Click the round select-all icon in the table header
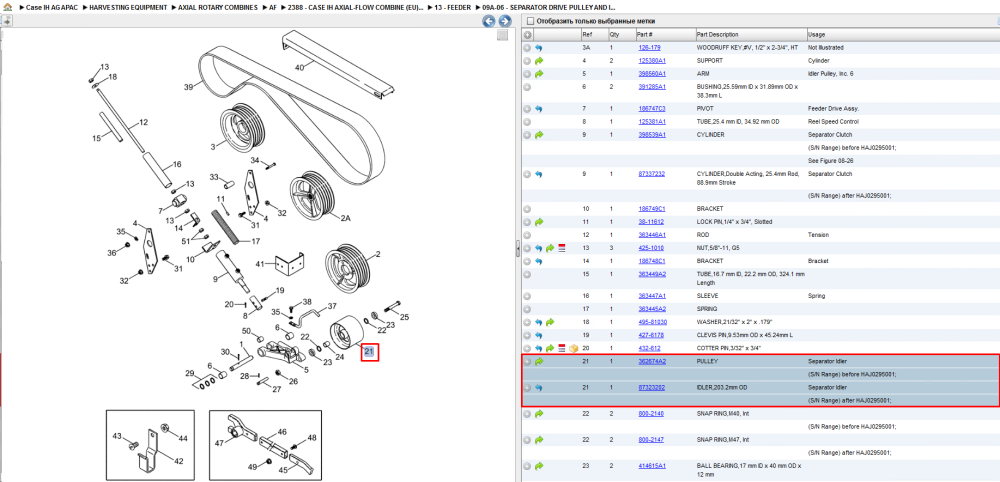Screen dimensions: 1000x482 click(x=527, y=34)
